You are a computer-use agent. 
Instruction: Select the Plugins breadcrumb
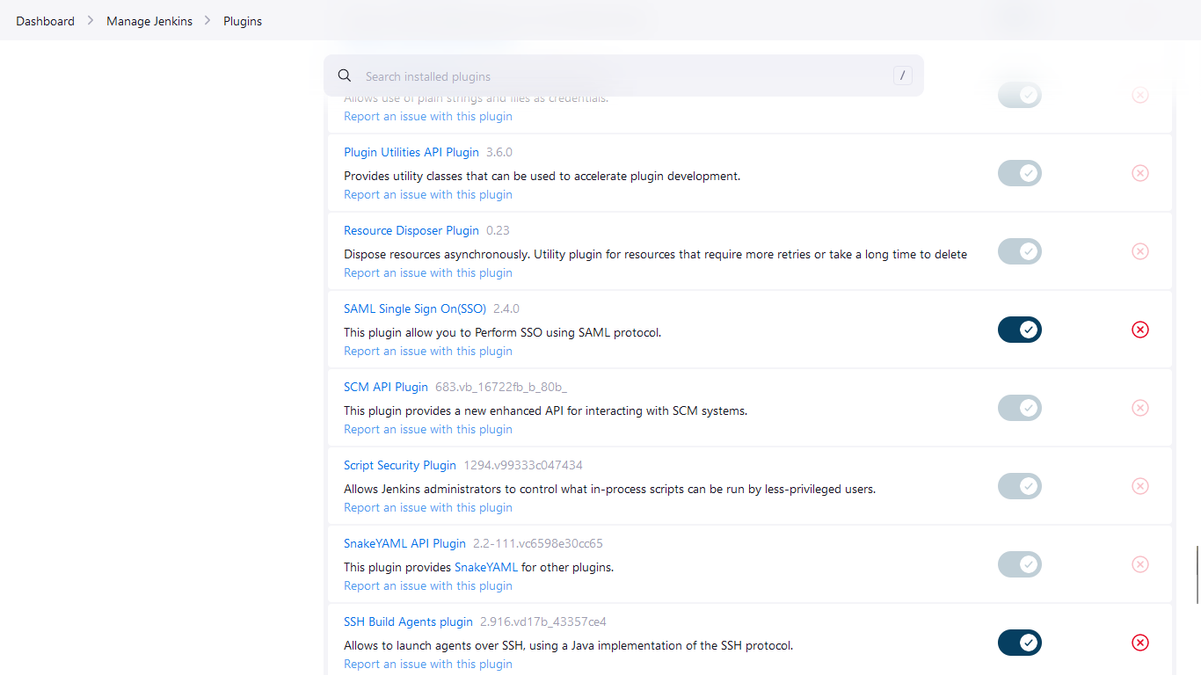[x=242, y=21]
